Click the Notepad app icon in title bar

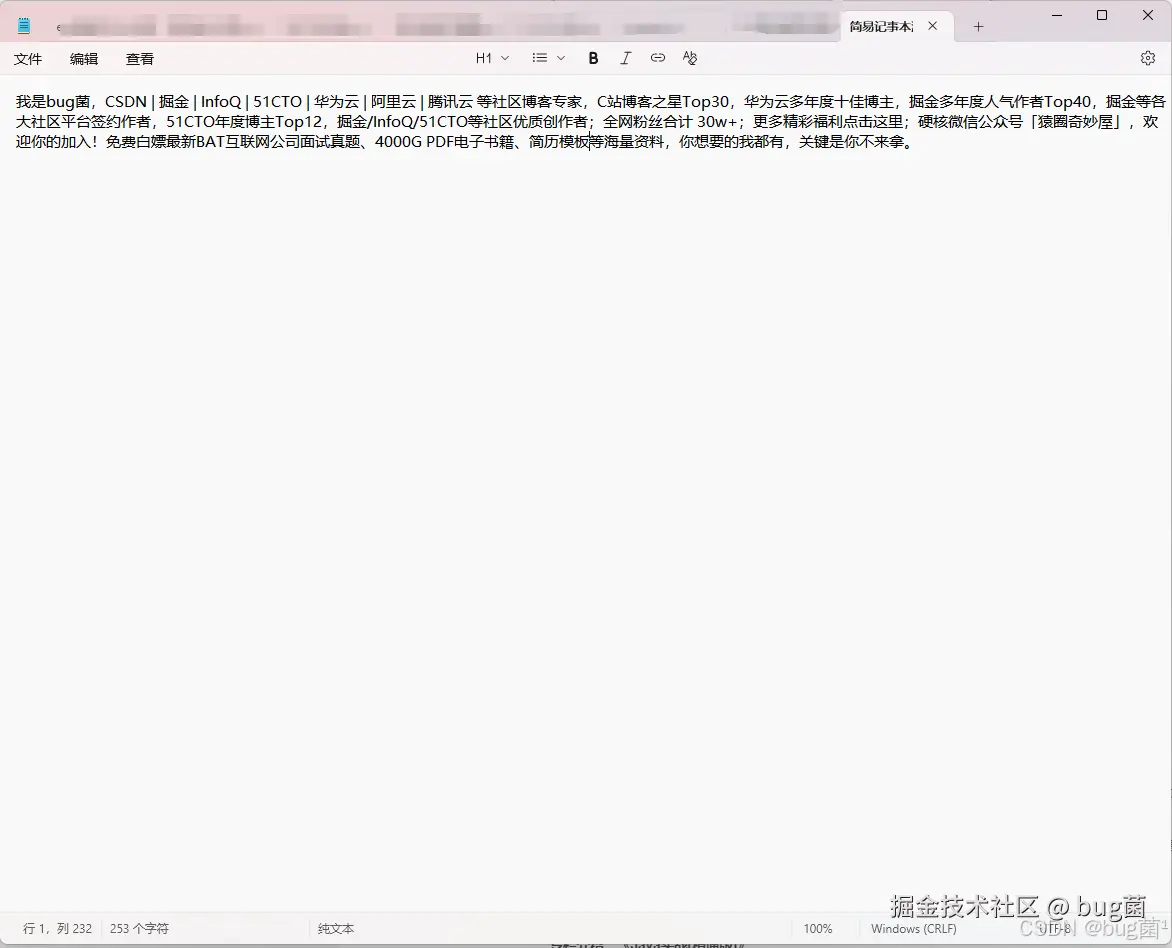[24, 26]
